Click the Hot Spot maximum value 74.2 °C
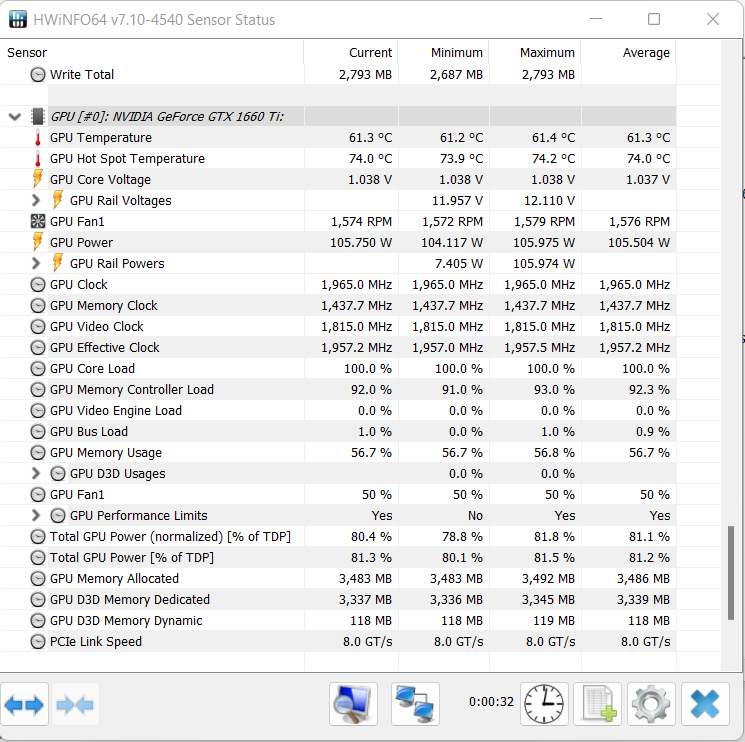The width and height of the screenshot is (745, 742). [x=554, y=159]
